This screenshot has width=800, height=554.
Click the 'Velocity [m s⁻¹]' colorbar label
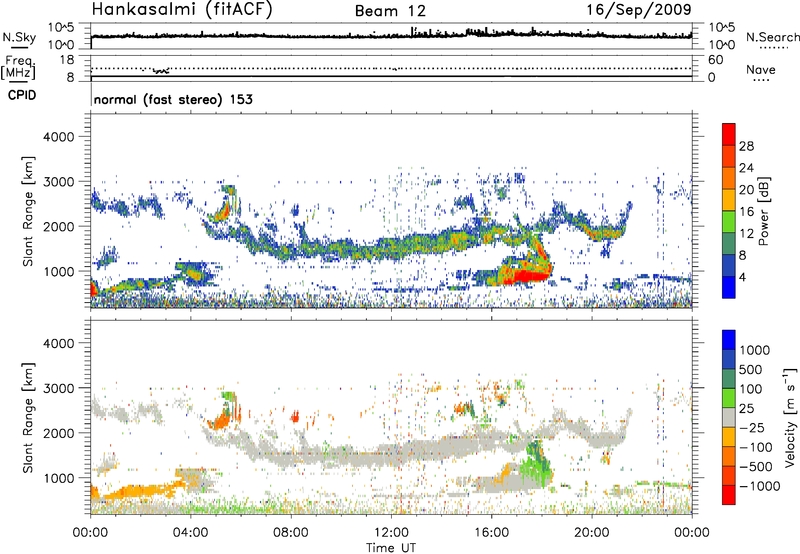point(790,417)
